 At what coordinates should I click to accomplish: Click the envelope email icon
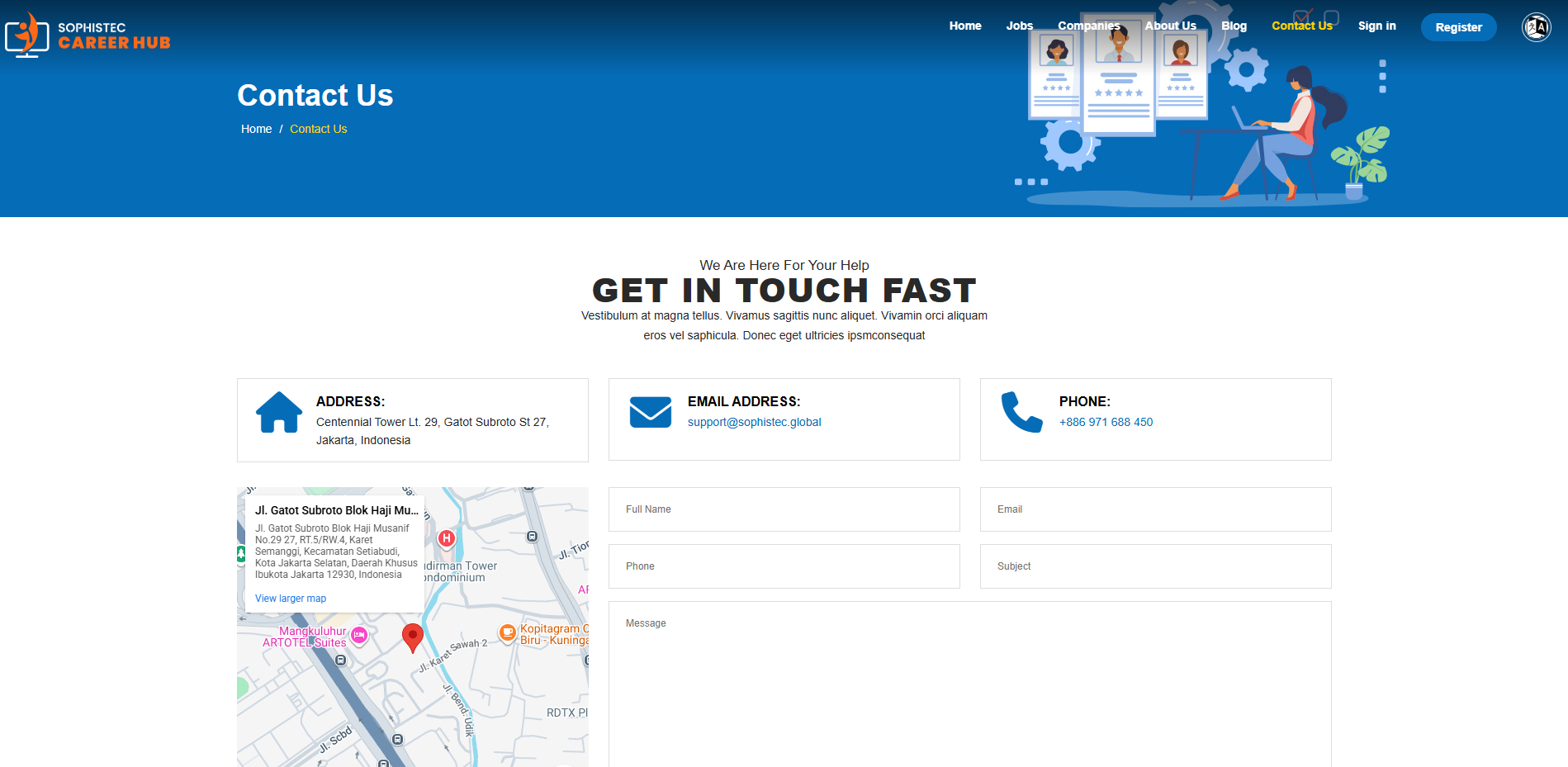click(651, 412)
